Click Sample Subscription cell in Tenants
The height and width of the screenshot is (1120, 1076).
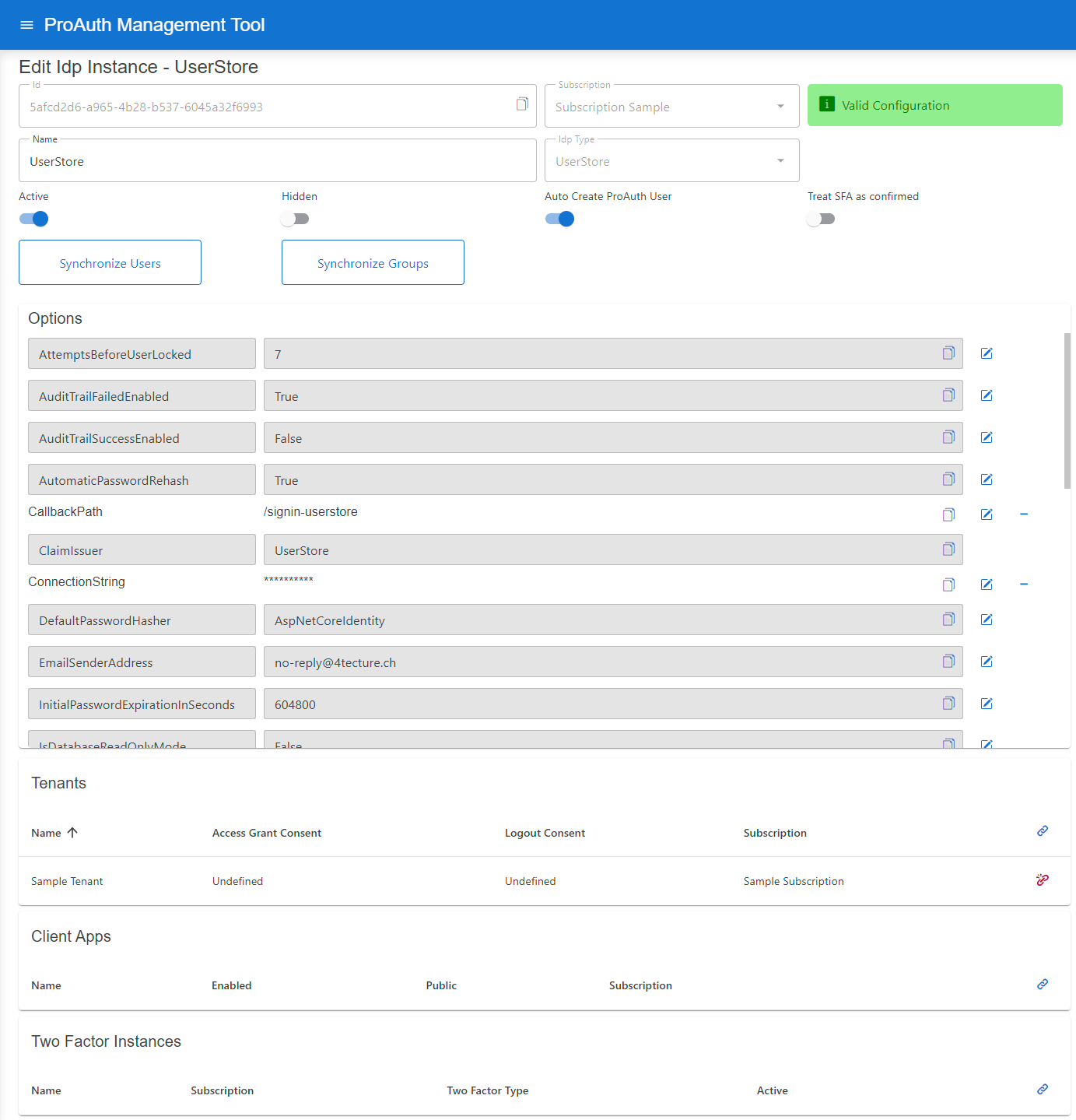[x=794, y=881]
